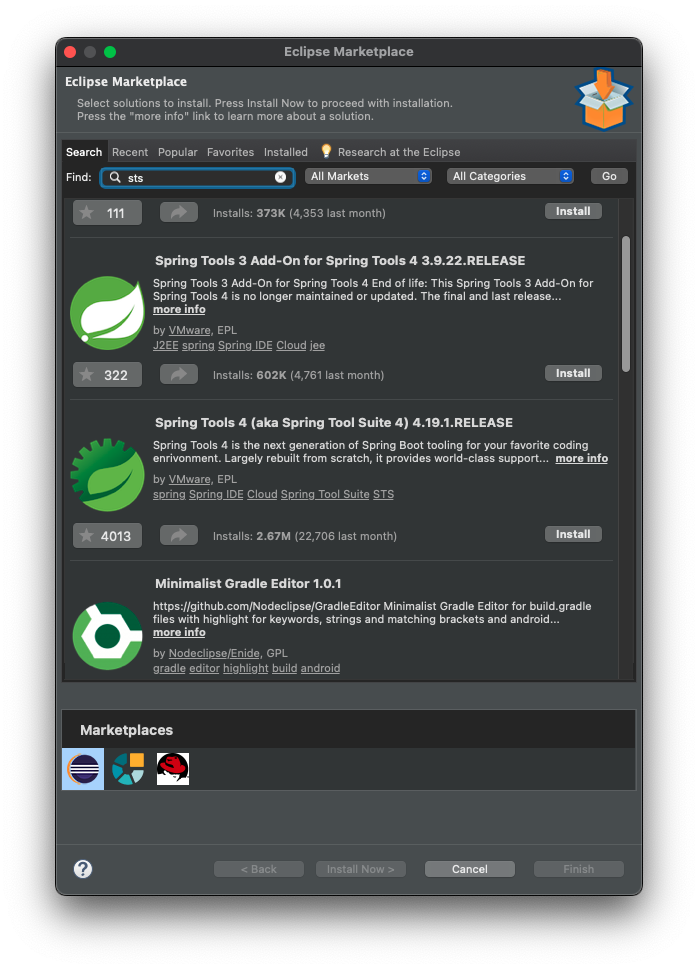Viewport: 698px width, 969px height.
Task: Click the Spring Tools 4 gear-leaf logo
Action: point(108,475)
